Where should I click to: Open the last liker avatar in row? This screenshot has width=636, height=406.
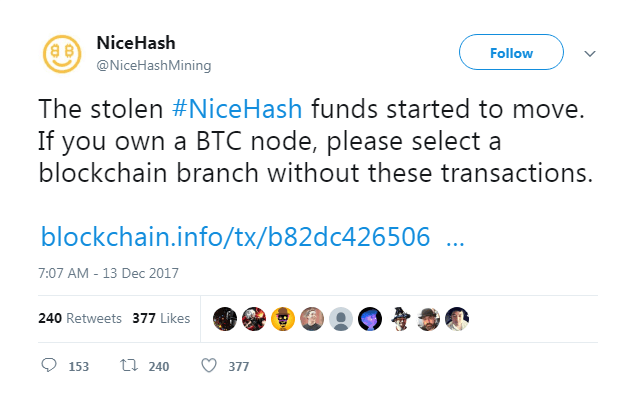pos(457,319)
